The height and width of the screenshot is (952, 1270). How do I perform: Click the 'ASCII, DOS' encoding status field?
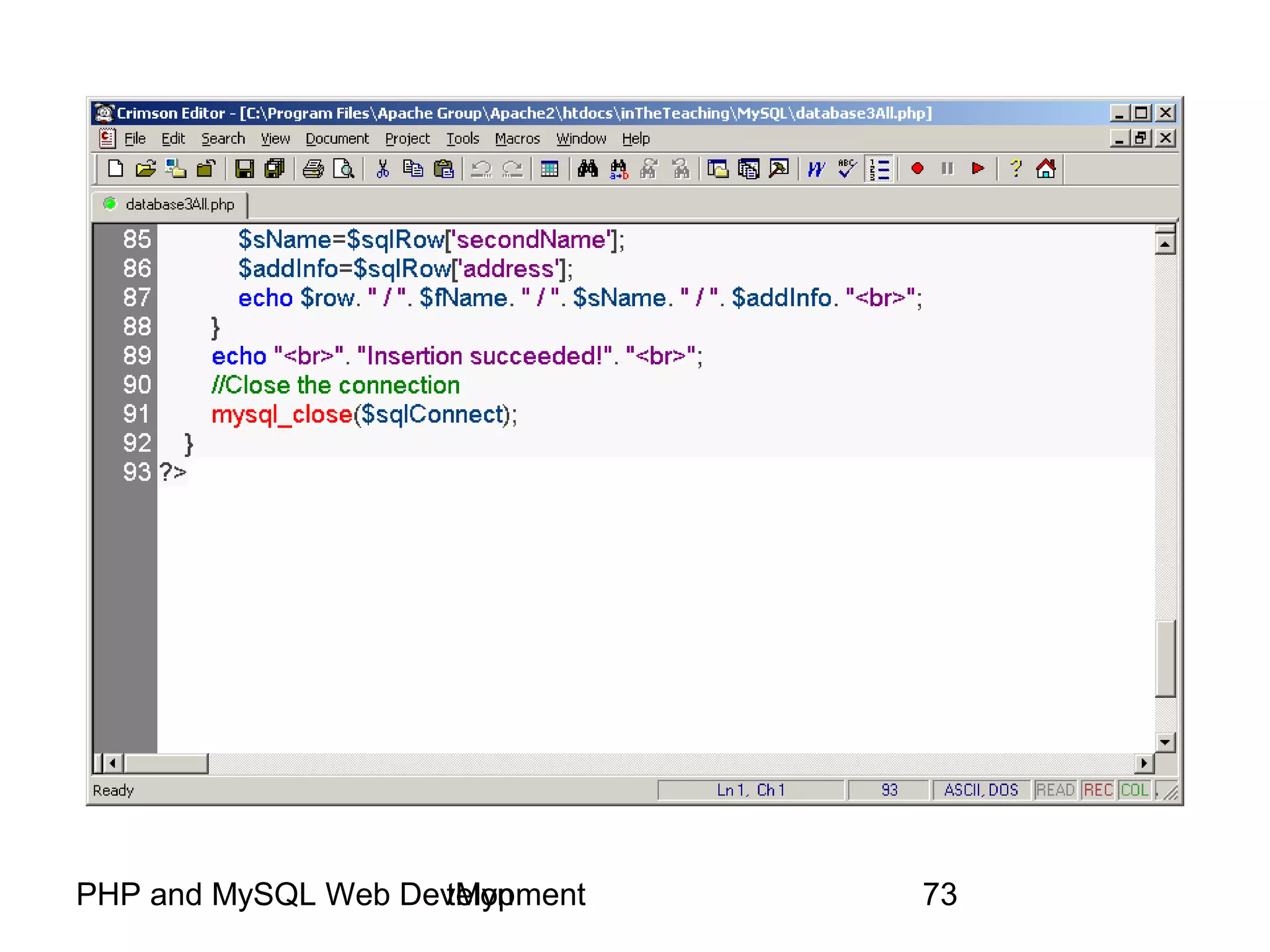click(981, 790)
